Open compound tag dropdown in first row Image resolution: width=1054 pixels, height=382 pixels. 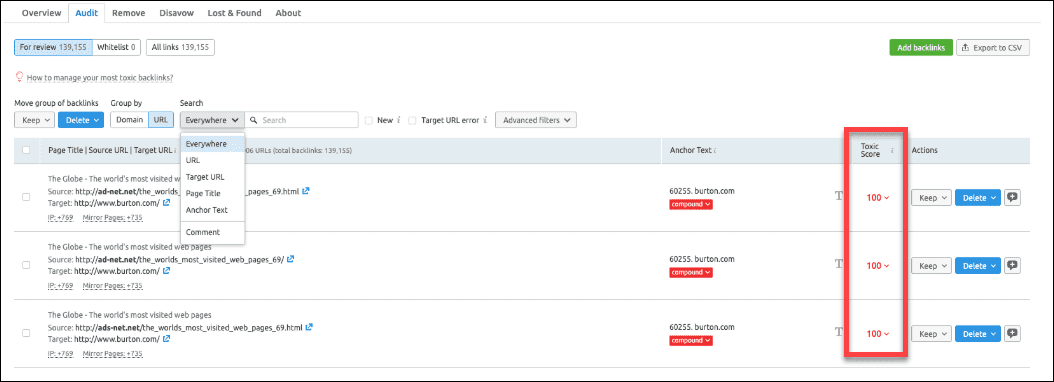(x=691, y=204)
